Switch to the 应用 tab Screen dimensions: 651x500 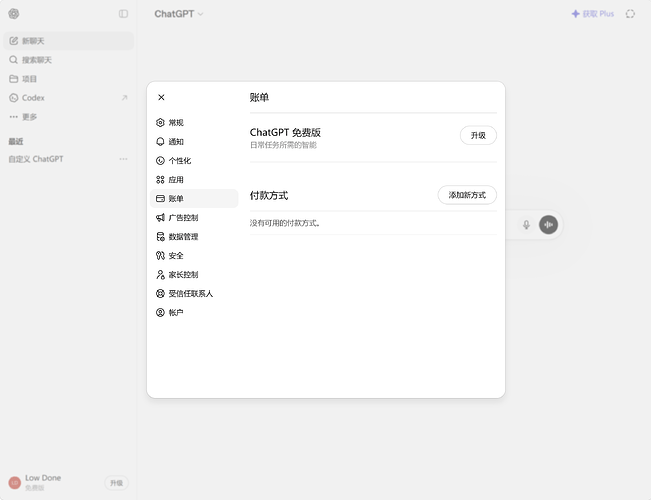click(x=194, y=179)
